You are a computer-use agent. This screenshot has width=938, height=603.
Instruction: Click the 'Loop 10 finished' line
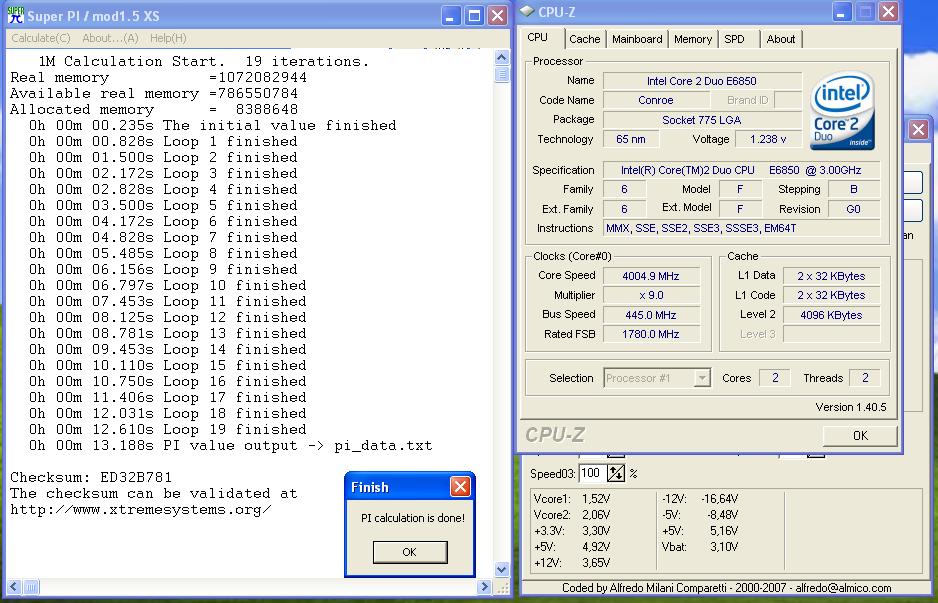[168, 285]
